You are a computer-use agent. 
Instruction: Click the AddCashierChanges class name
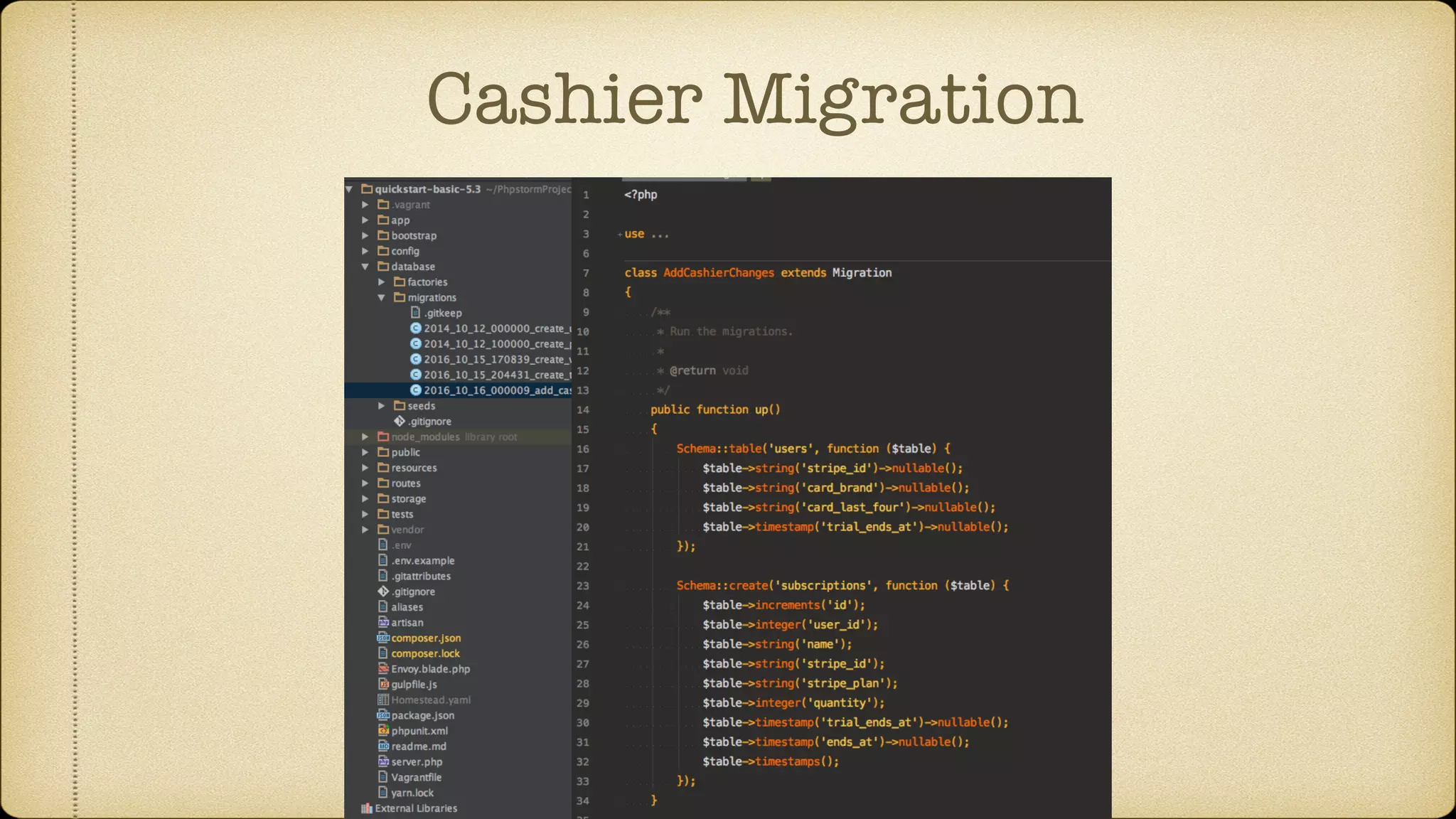click(x=719, y=273)
